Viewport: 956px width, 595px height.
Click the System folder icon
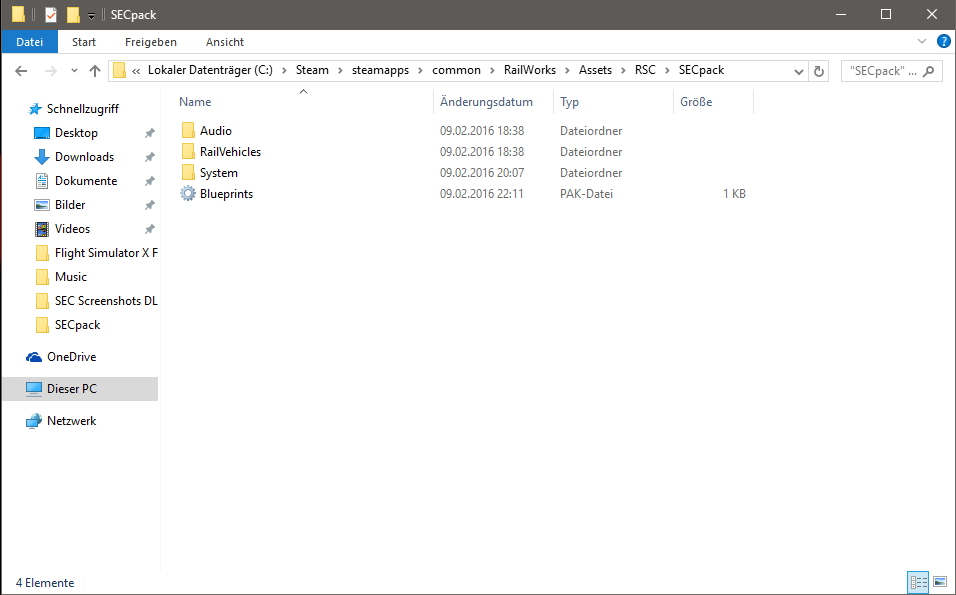click(x=188, y=173)
